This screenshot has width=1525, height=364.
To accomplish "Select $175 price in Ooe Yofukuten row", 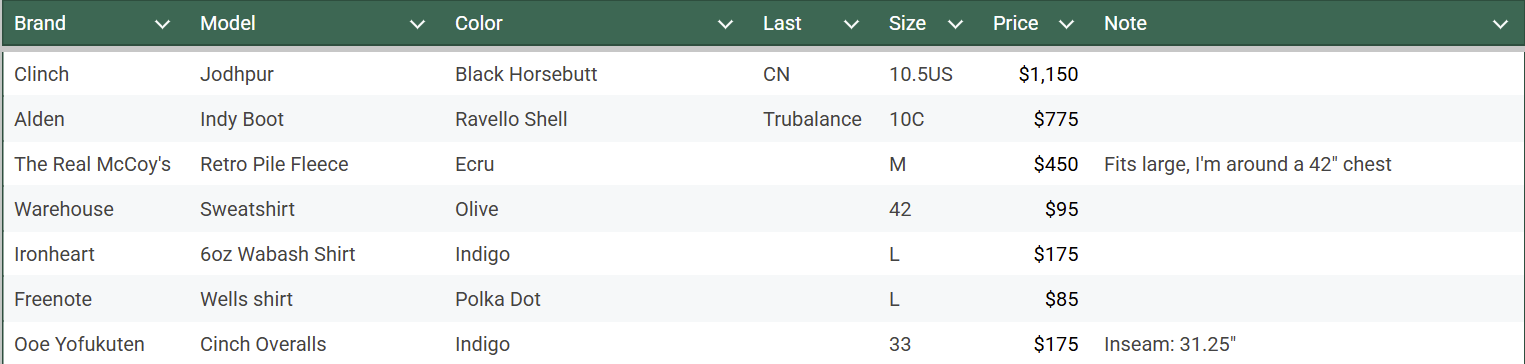I will click(1056, 344).
